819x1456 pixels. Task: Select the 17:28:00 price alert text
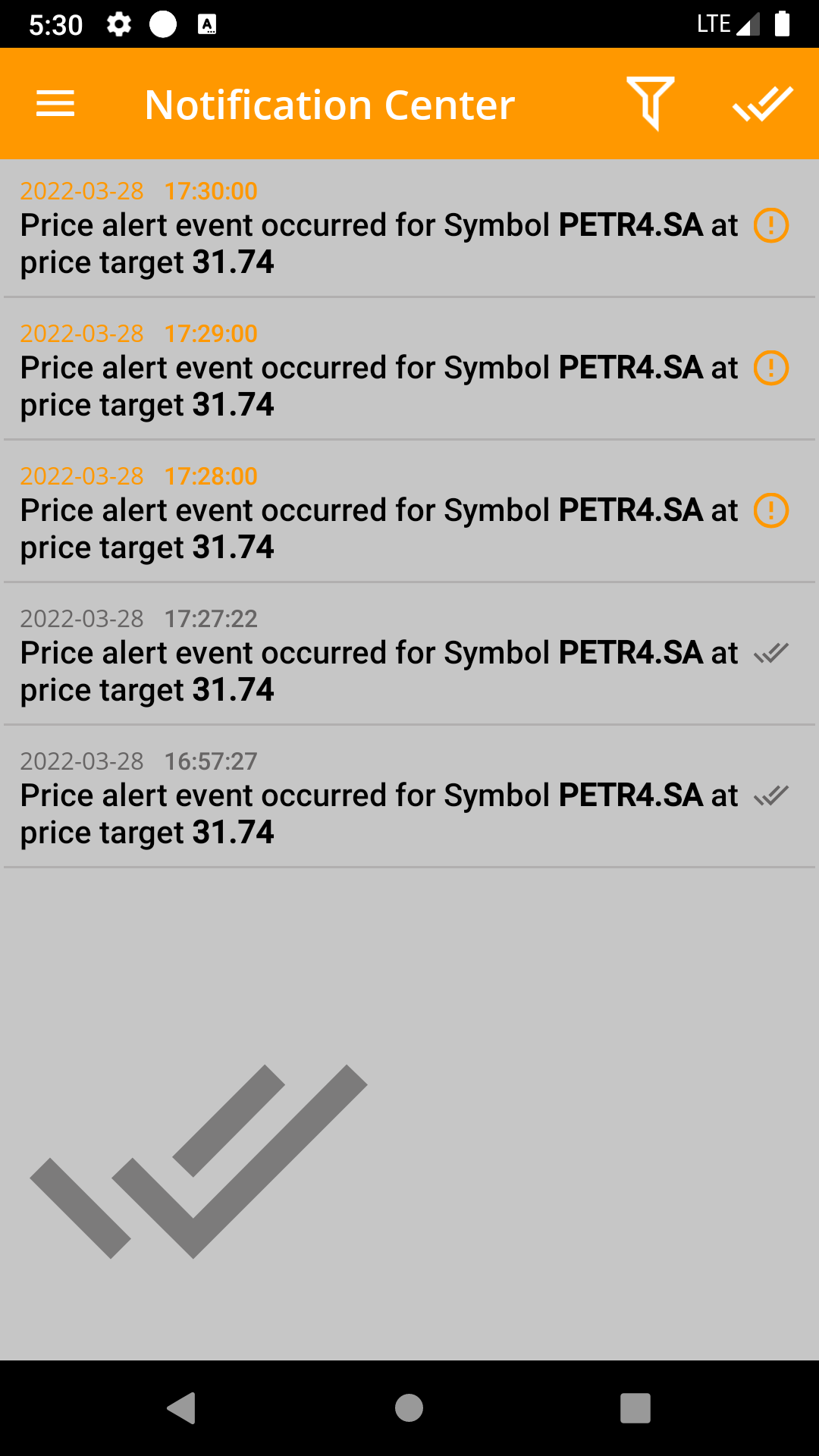click(x=379, y=529)
